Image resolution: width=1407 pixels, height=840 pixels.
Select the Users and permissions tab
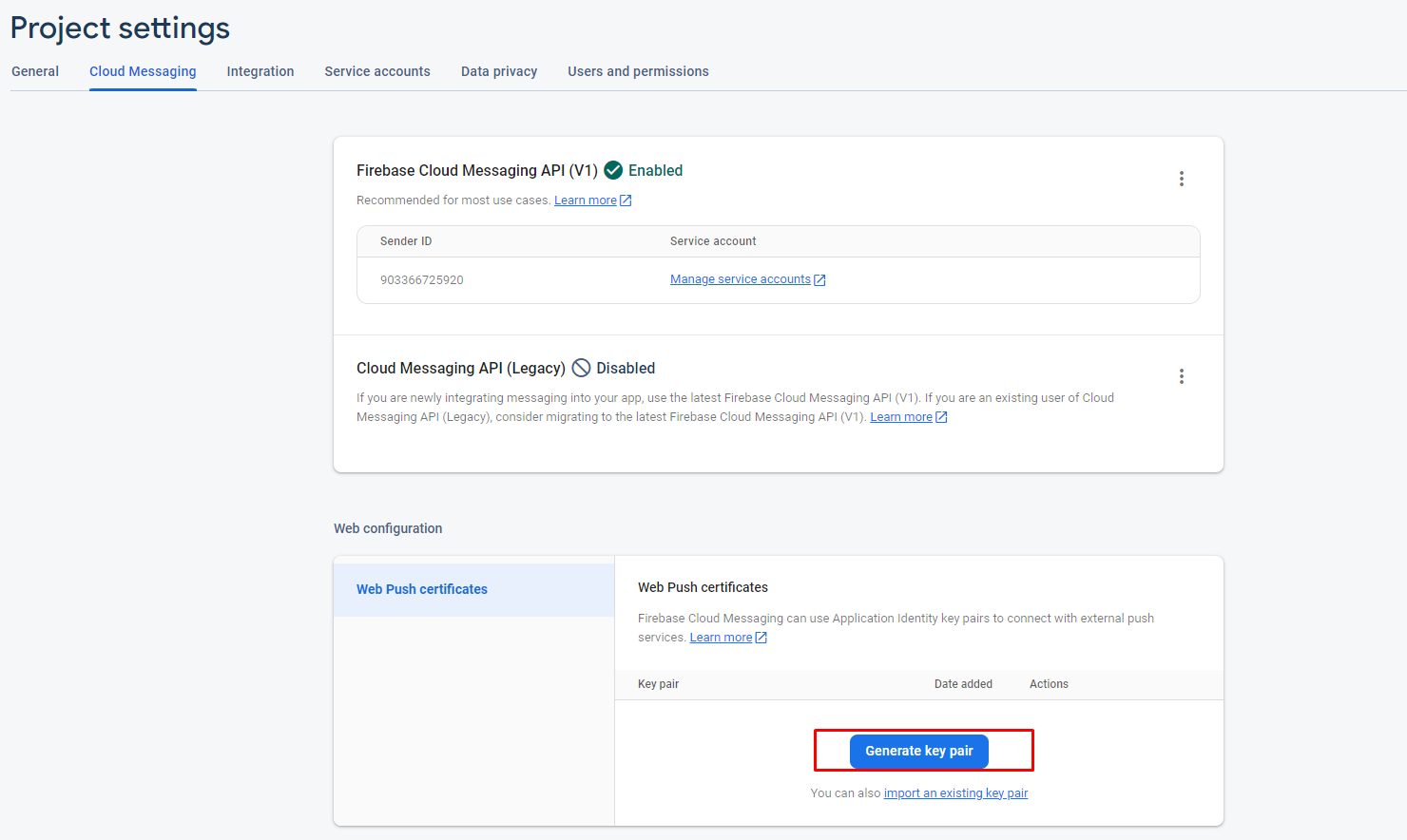coord(638,71)
